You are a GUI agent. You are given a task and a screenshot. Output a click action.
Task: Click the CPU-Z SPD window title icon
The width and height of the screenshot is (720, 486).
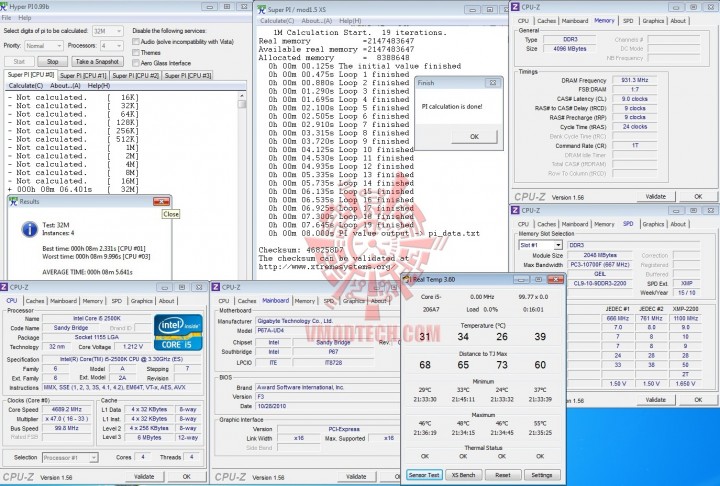[515, 210]
